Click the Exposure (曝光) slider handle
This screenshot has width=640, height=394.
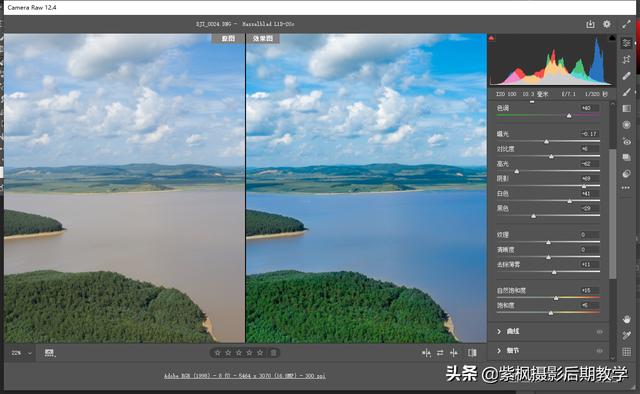coord(546,142)
